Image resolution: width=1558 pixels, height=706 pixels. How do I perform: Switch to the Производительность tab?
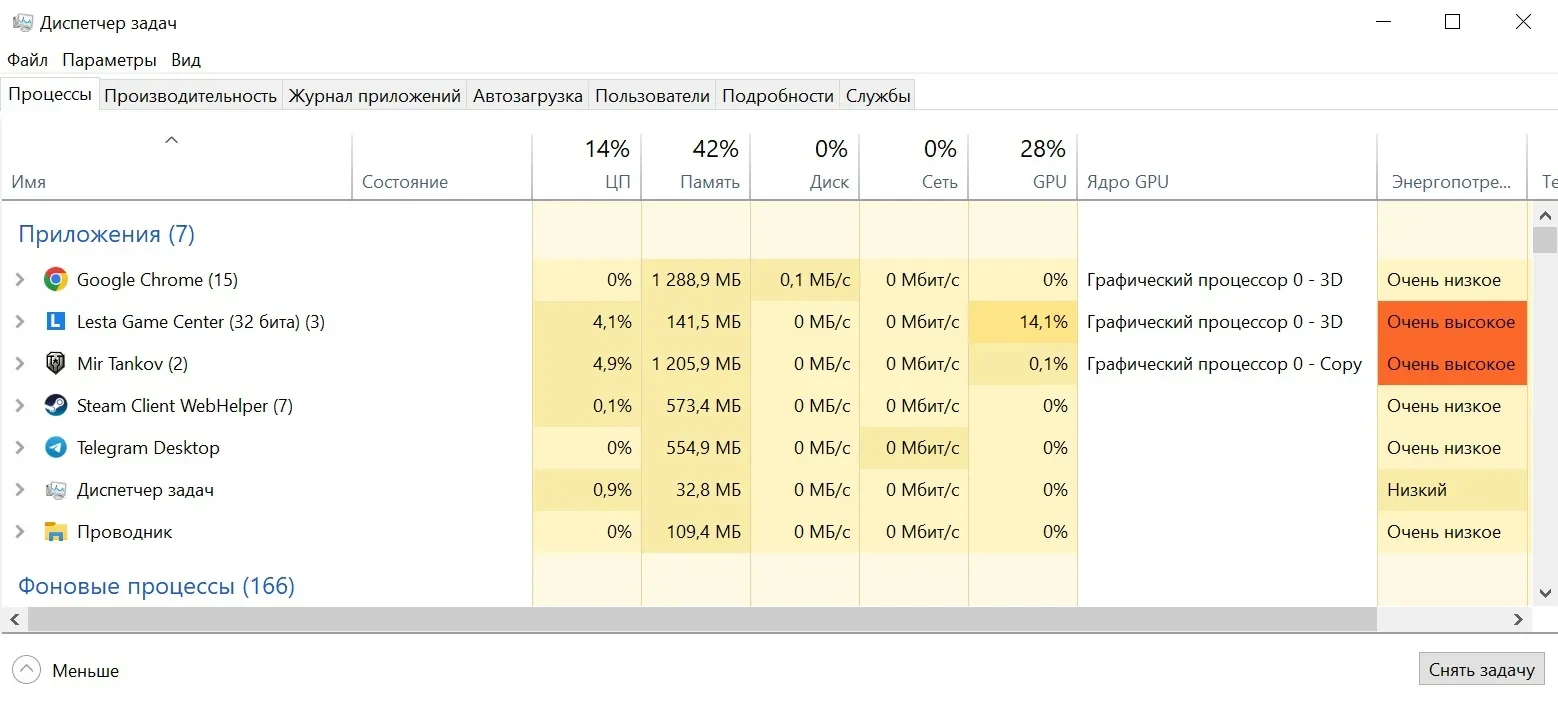(190, 96)
